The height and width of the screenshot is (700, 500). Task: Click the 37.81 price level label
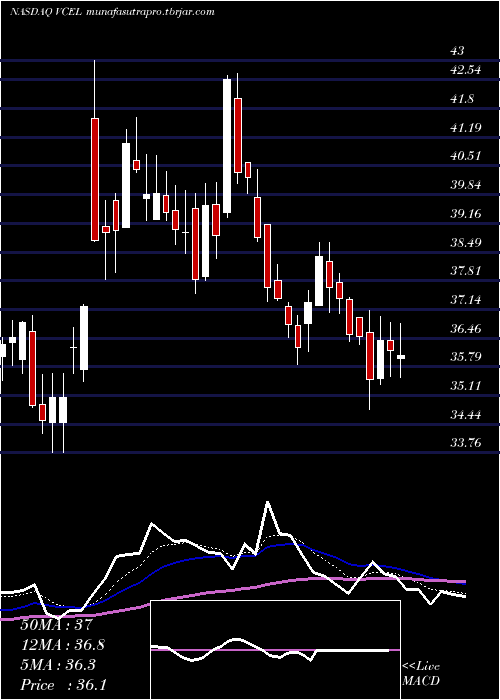[466, 271]
